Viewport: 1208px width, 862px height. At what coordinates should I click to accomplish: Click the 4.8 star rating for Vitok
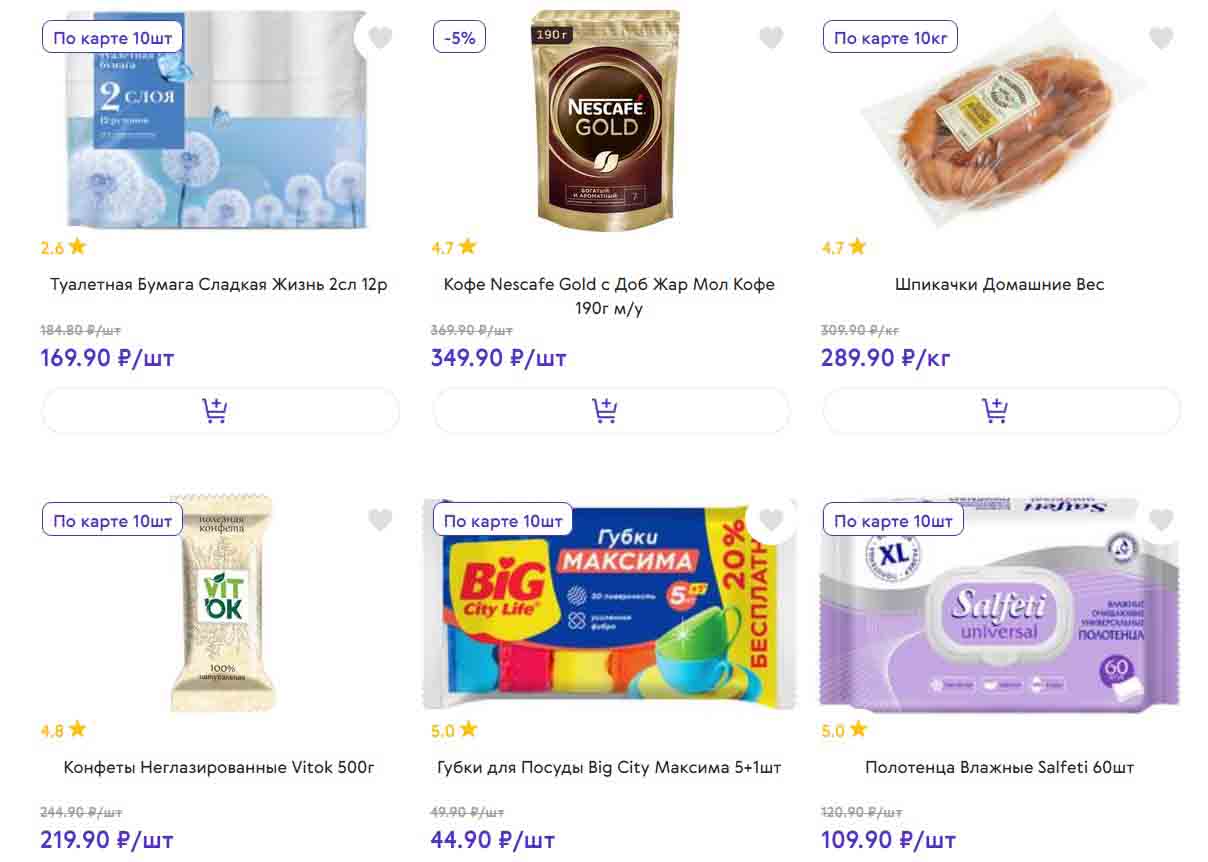point(63,730)
